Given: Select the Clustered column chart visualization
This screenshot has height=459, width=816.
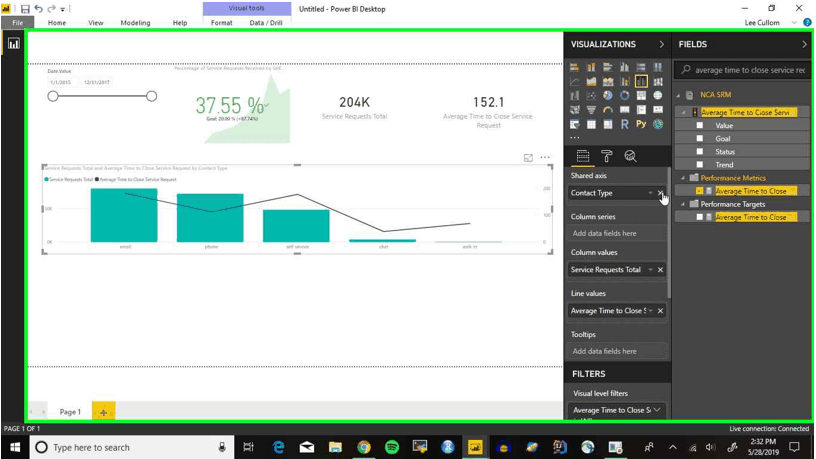Looking at the screenshot, I should [x=624, y=67].
